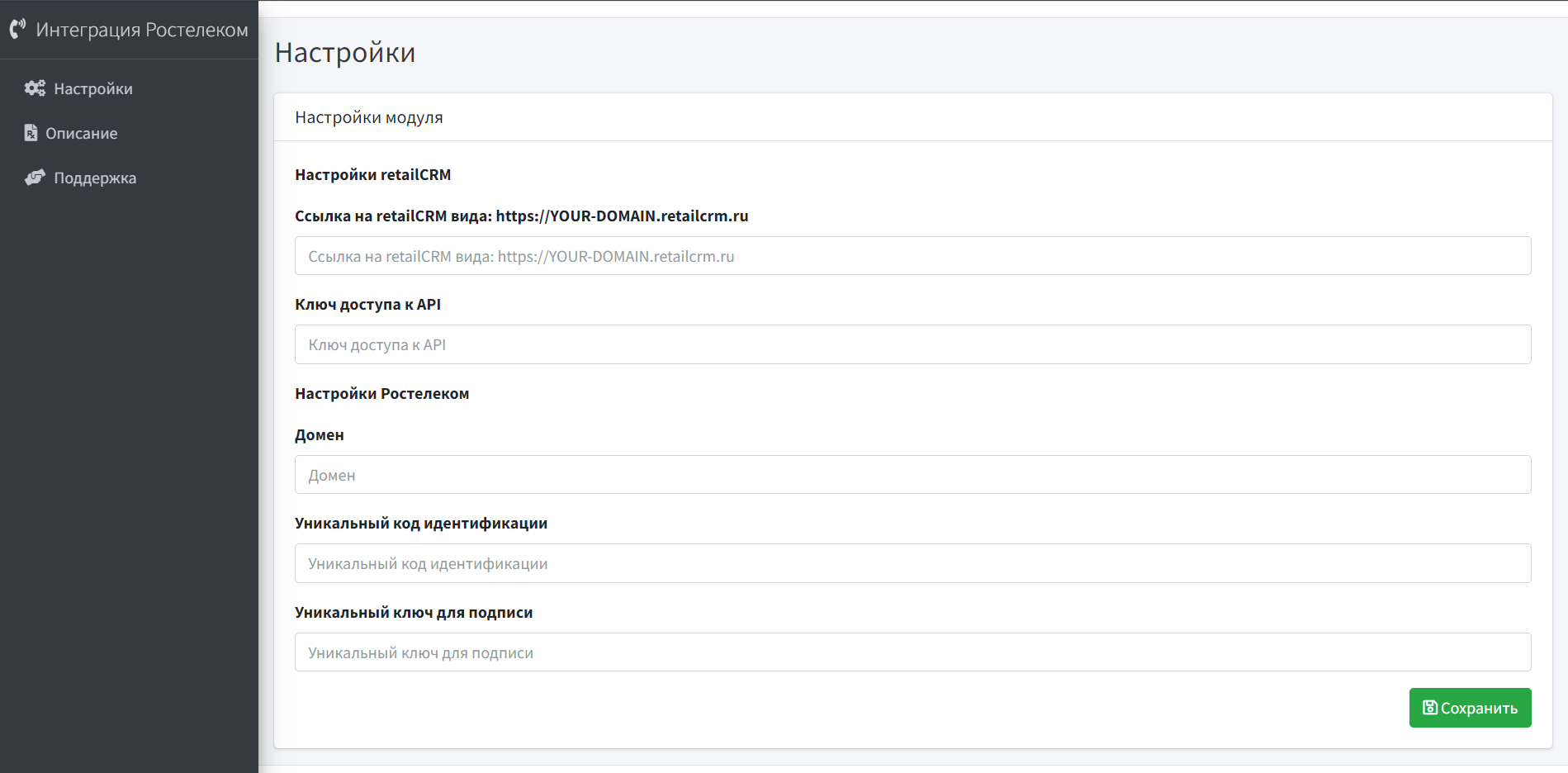
Task: Click the document icon next to Описание
Action: pyautogui.click(x=31, y=133)
